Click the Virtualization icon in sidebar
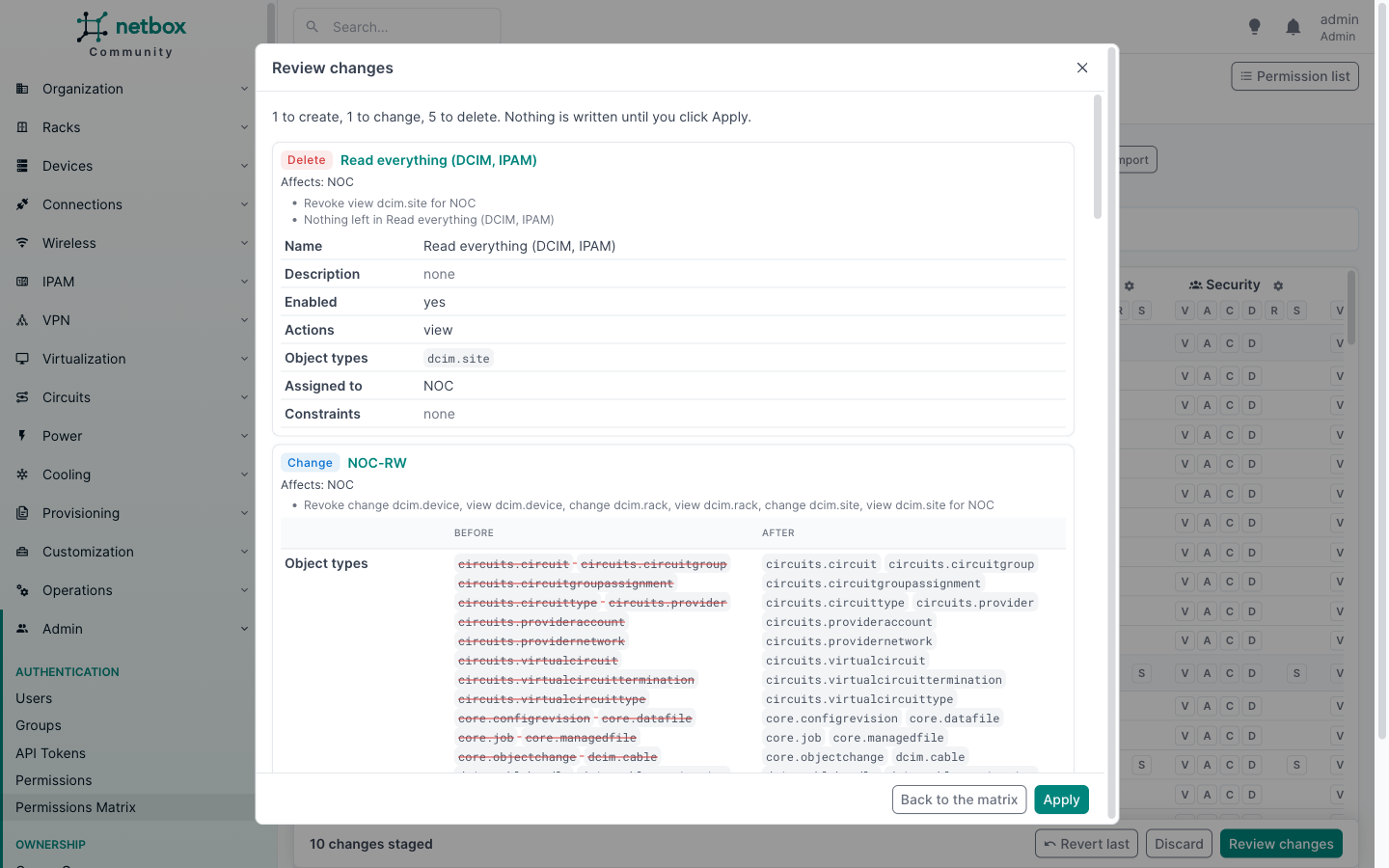Viewport: 1389px width, 868px height. point(22,359)
